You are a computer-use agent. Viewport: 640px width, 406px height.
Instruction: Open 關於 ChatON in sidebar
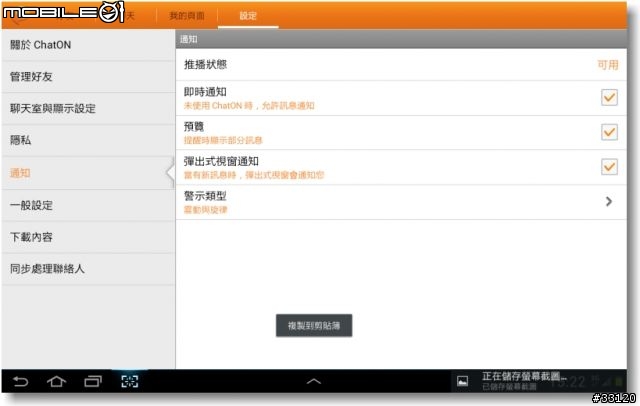(88, 45)
